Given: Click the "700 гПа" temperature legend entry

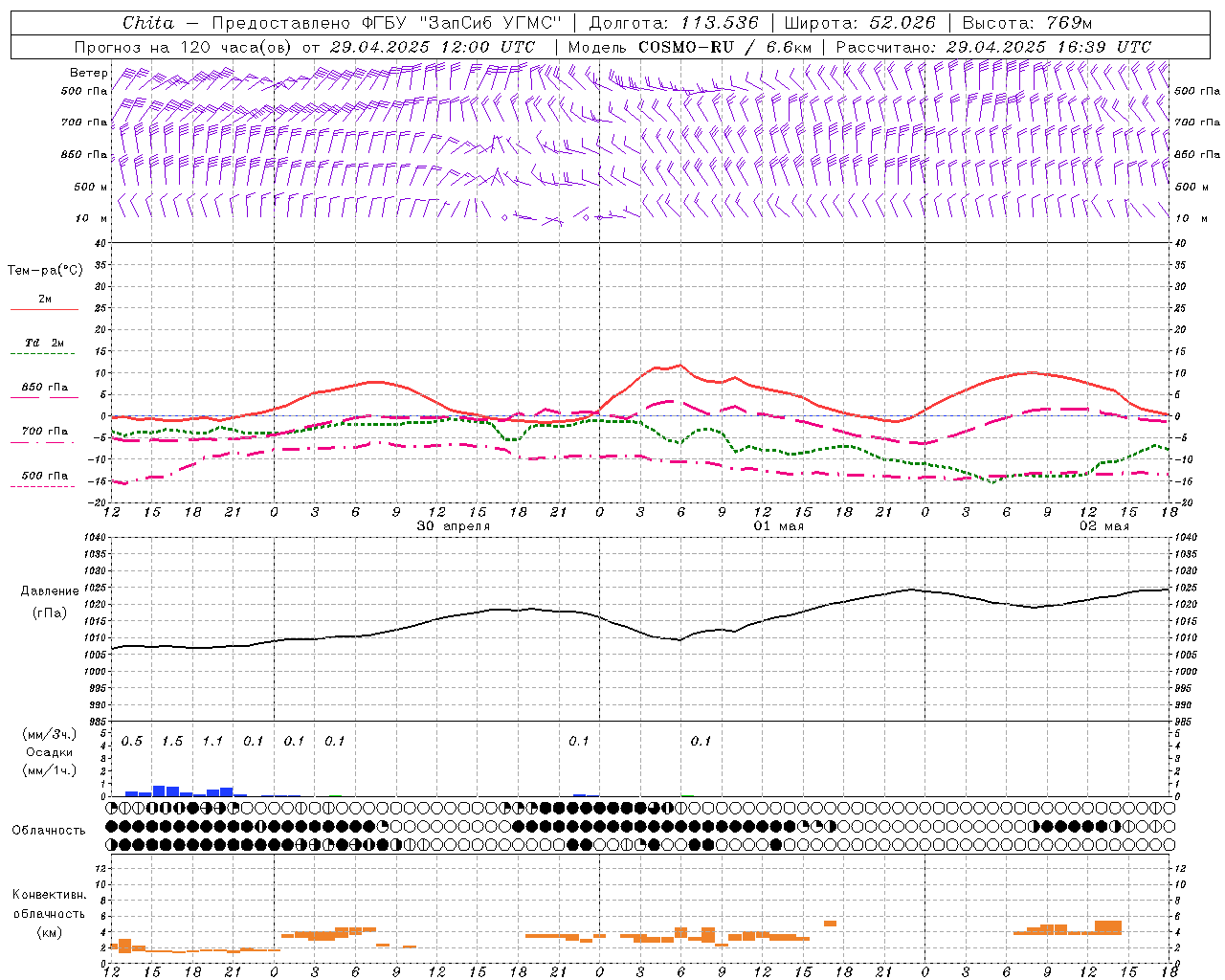Looking at the screenshot, I should [45, 432].
